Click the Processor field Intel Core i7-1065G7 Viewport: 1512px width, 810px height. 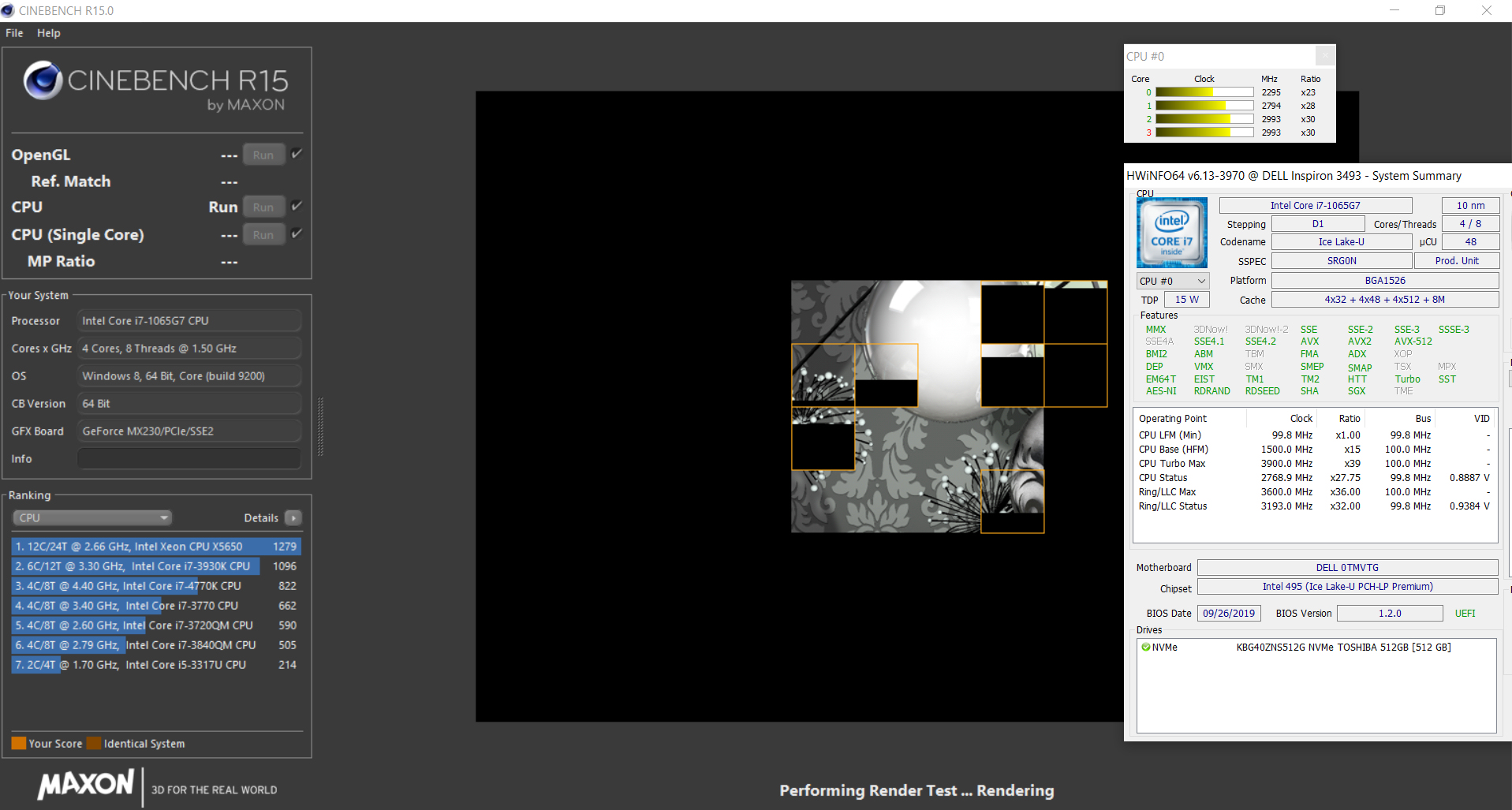click(x=189, y=321)
